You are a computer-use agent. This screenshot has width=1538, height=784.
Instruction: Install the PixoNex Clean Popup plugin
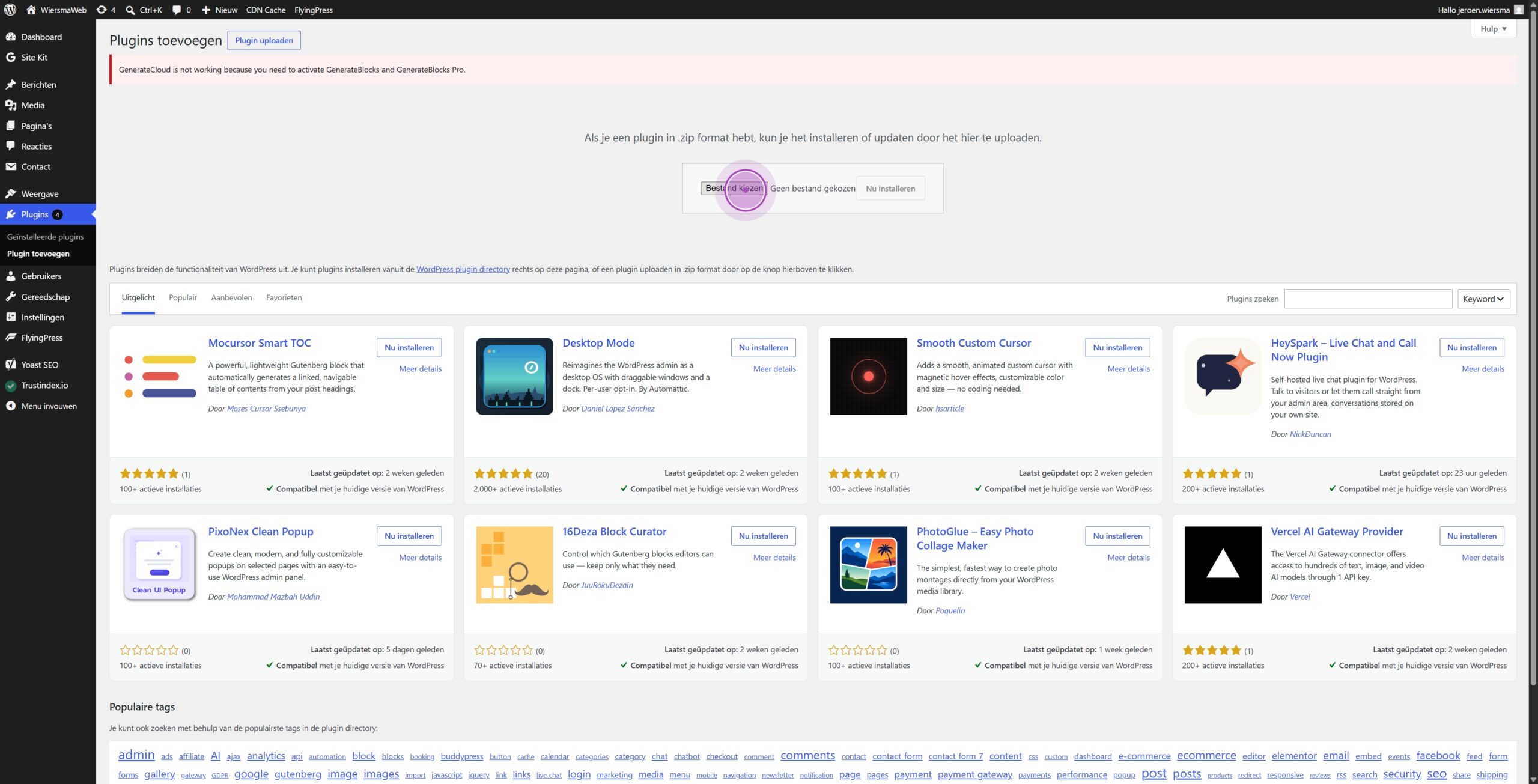(x=409, y=536)
